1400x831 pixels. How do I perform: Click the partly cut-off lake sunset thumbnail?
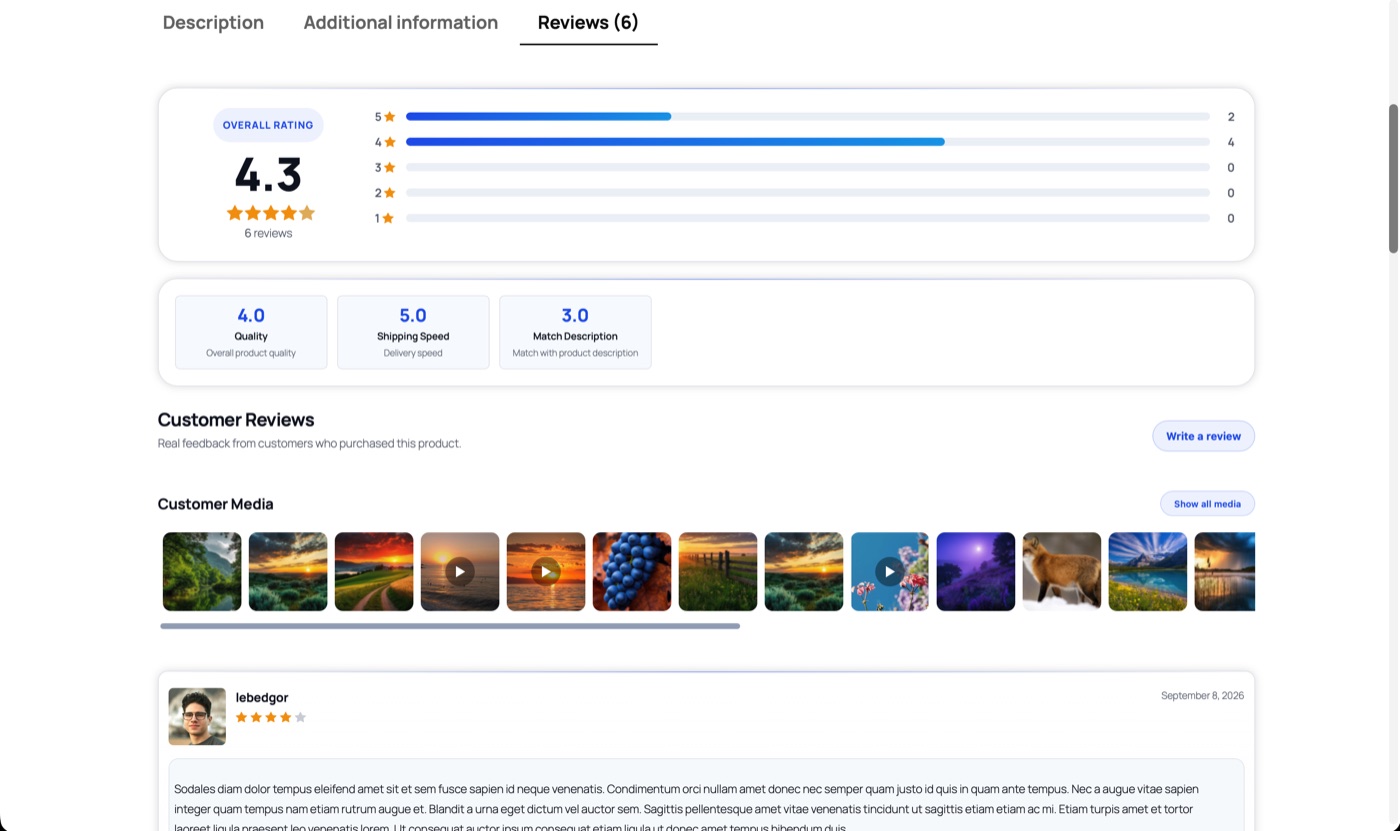(1225, 571)
